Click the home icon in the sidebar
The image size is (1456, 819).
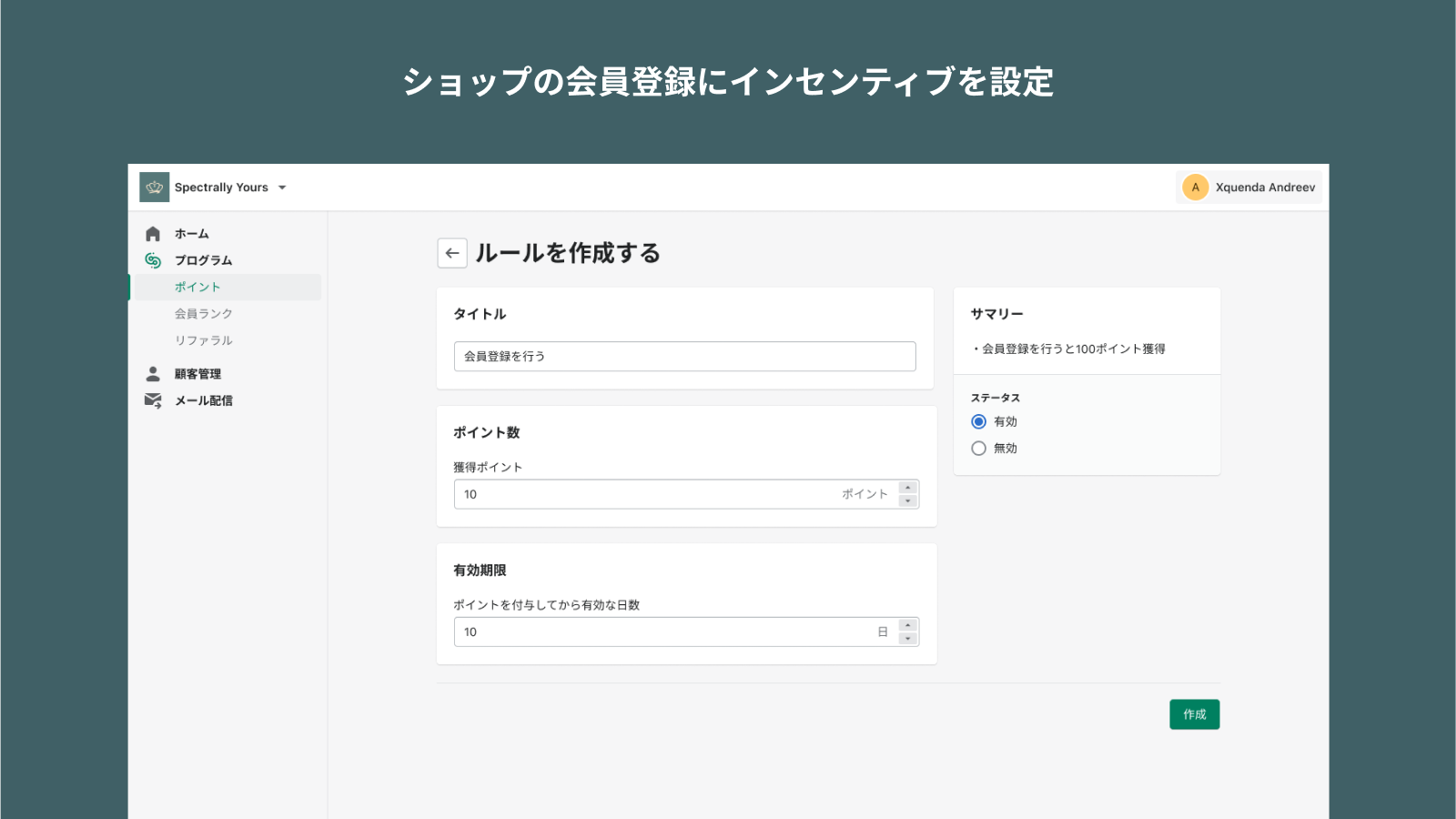(153, 234)
